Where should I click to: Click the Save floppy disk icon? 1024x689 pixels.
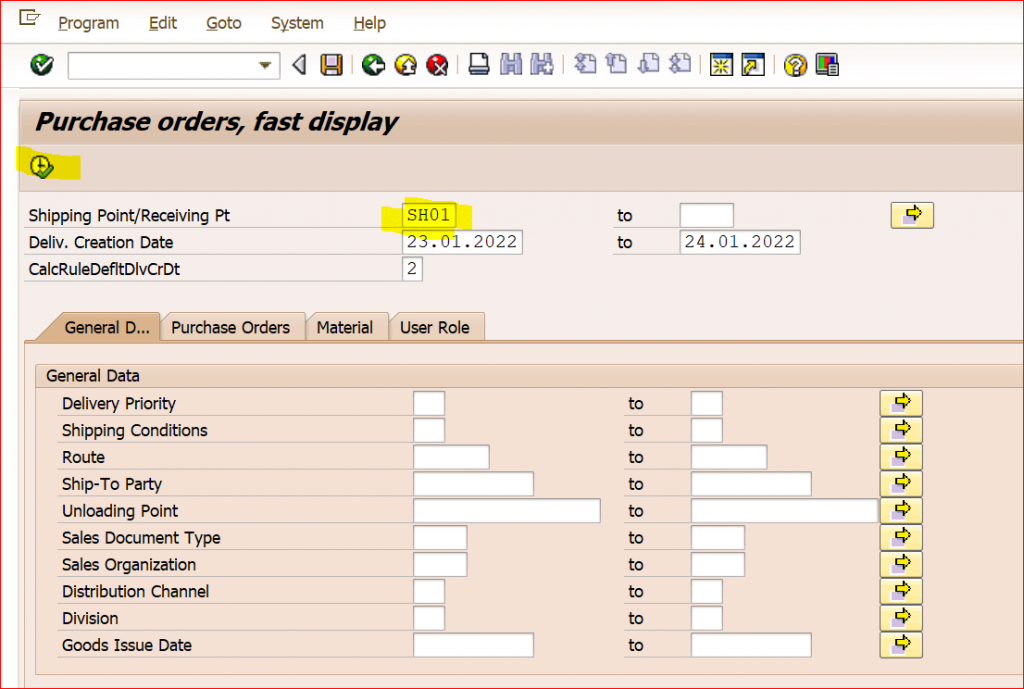[331, 65]
